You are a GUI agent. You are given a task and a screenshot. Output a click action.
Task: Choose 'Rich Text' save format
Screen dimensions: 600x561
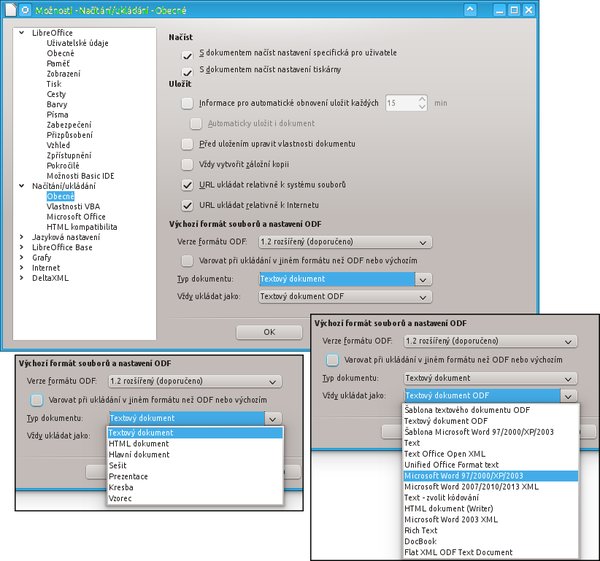[491, 530]
